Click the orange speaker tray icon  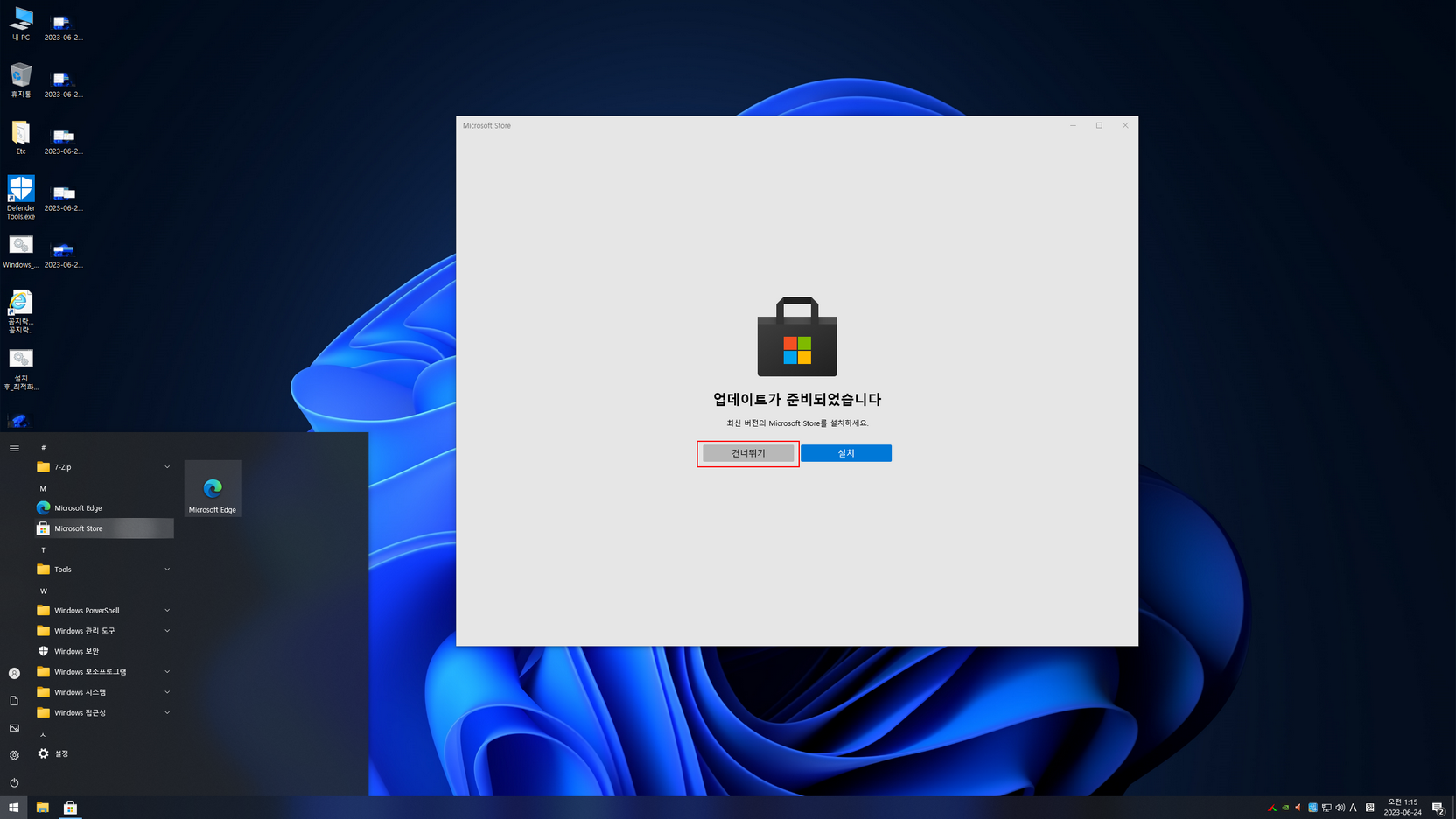(x=1298, y=808)
